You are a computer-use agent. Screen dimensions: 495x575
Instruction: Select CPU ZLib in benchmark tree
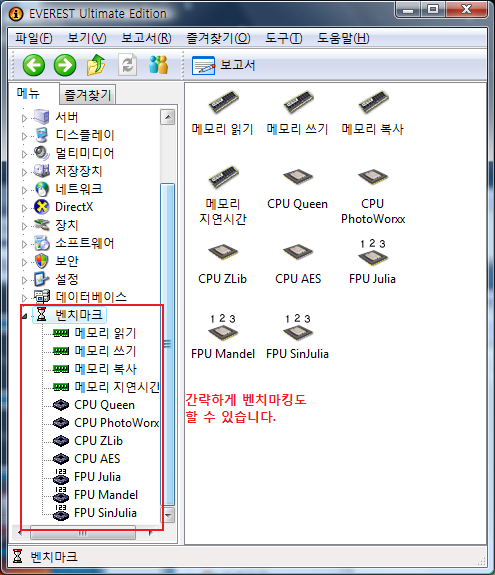[x=98, y=440]
